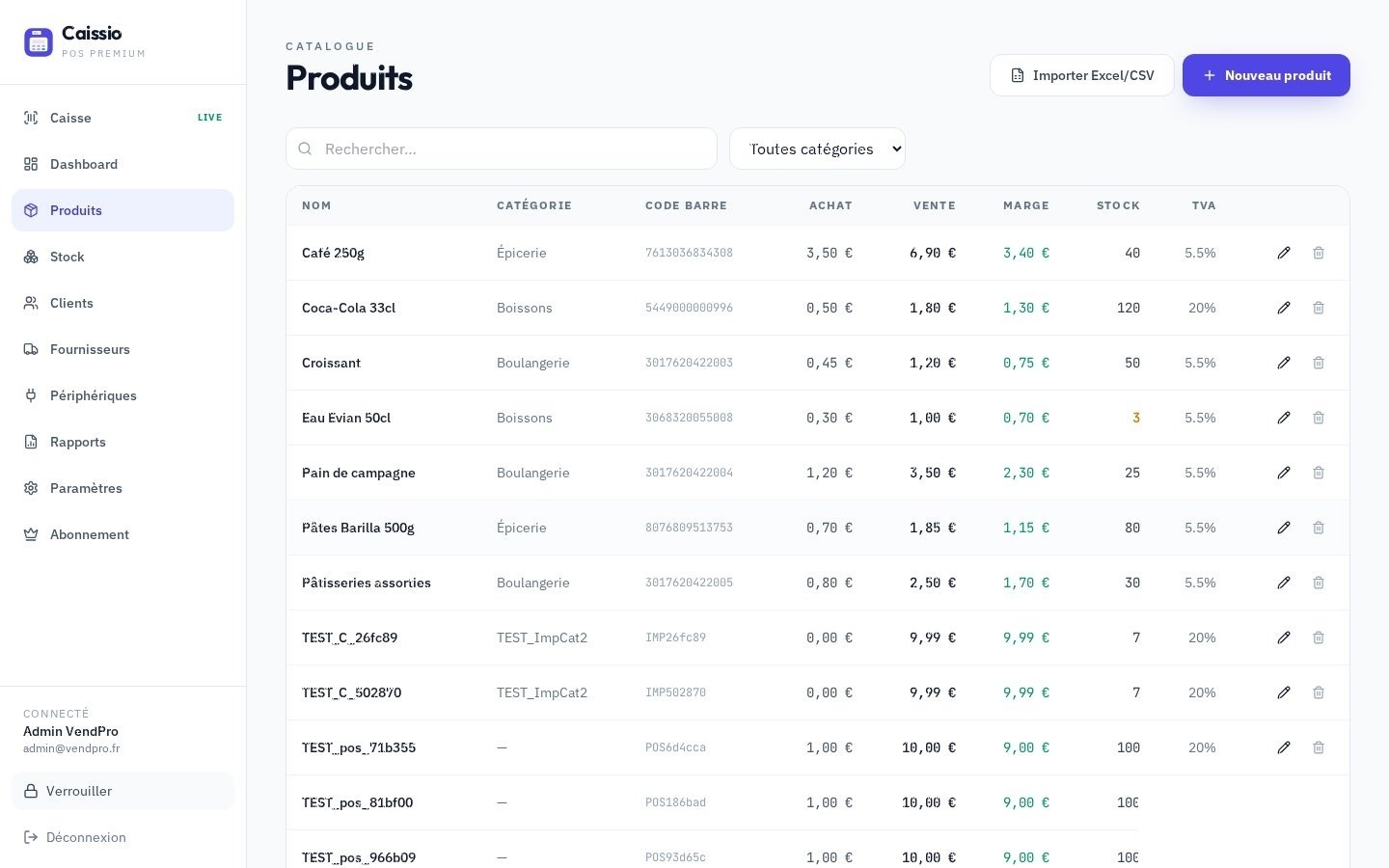Click the Verrouiller lock button
This screenshot has width=1389, height=868.
[123, 791]
